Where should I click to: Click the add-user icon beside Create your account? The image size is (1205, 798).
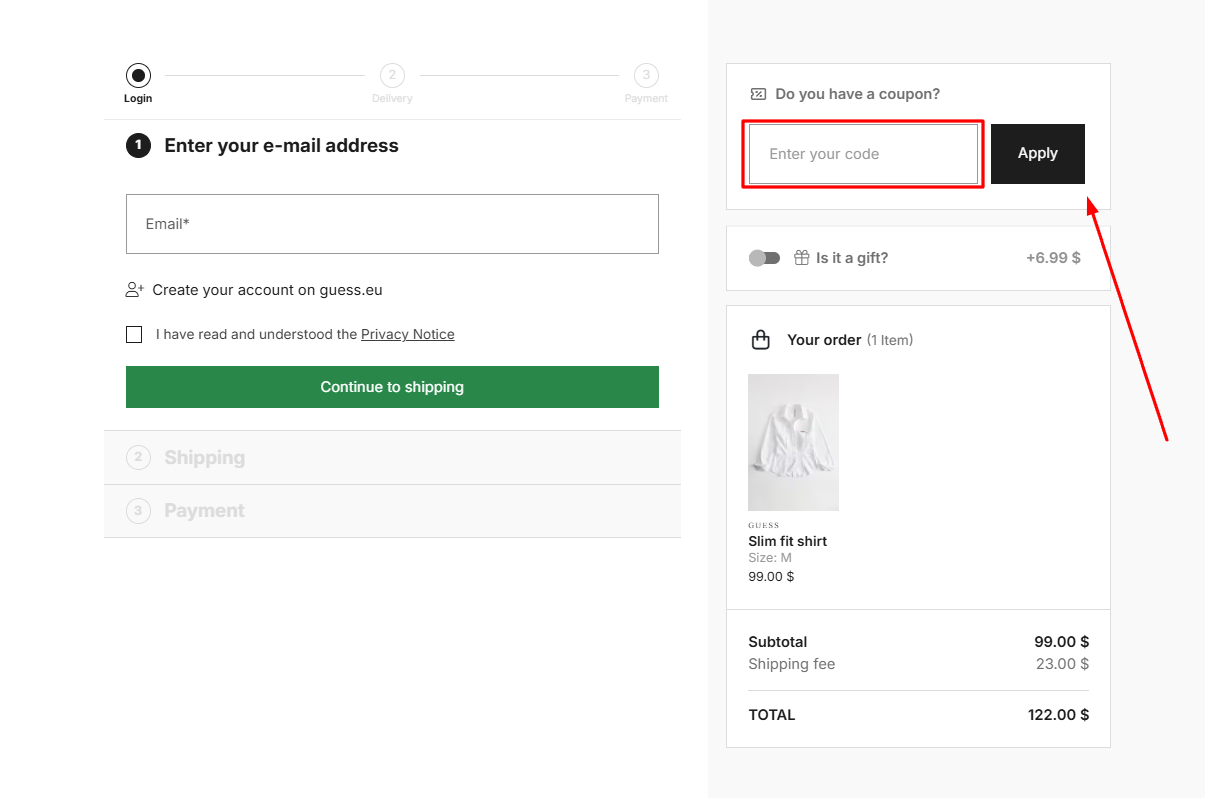135,290
